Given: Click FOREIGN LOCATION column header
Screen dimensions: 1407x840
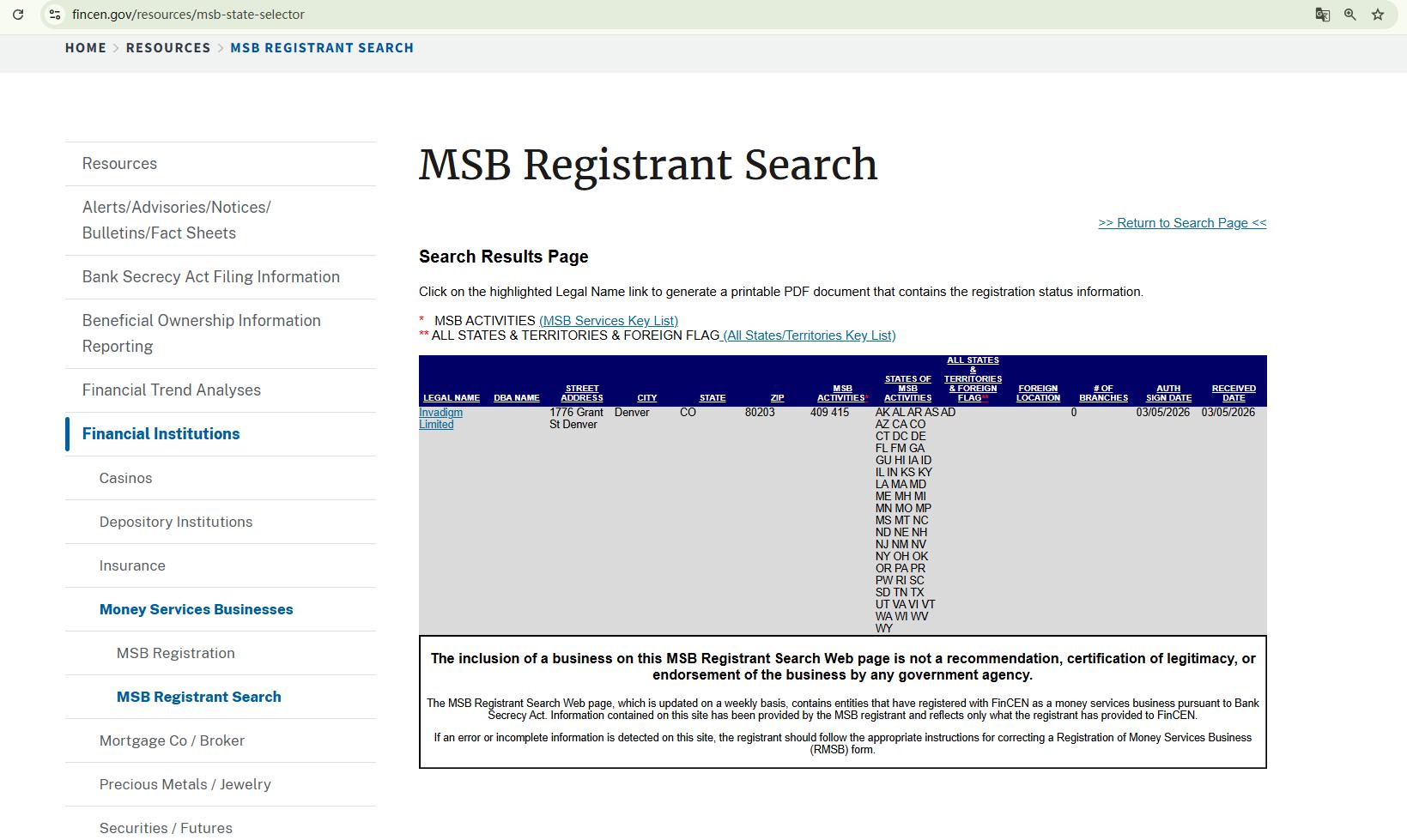Looking at the screenshot, I should tap(1038, 393).
